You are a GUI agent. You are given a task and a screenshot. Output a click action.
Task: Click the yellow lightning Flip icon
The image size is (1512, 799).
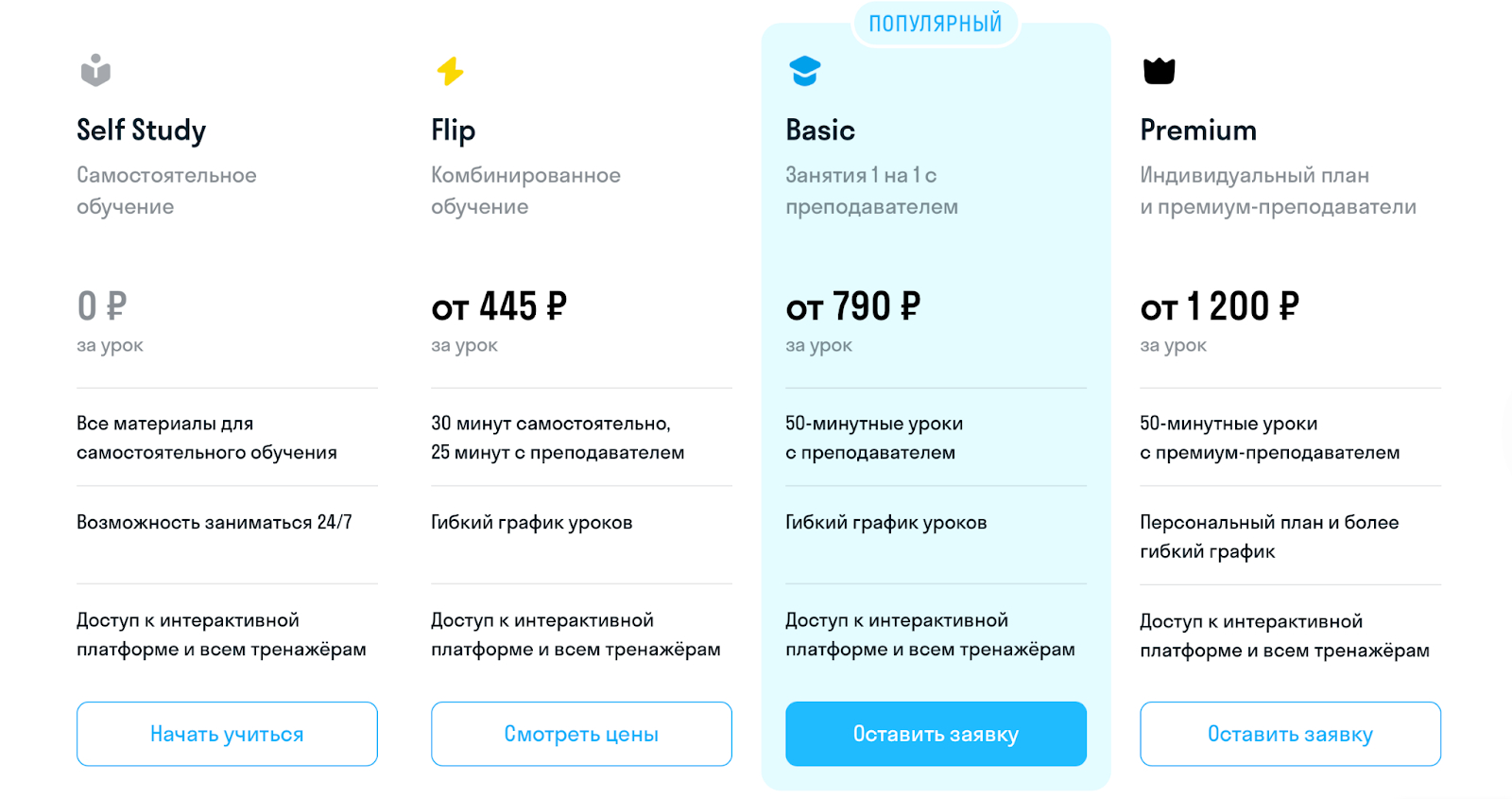[x=450, y=71]
